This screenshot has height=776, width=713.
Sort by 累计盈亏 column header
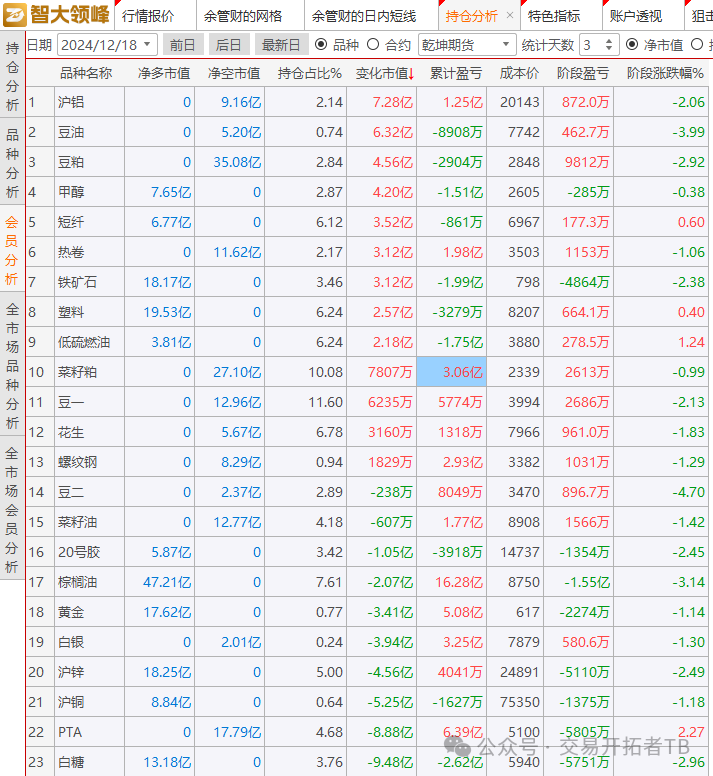[456, 73]
